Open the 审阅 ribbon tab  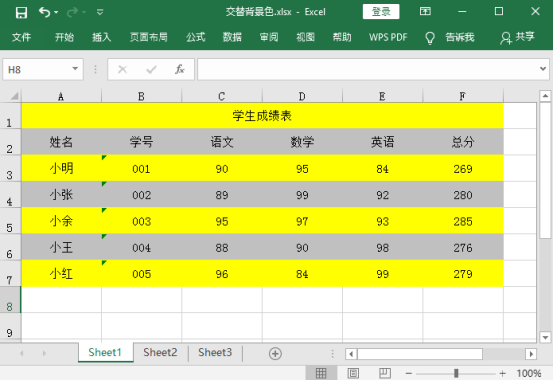[269, 37]
